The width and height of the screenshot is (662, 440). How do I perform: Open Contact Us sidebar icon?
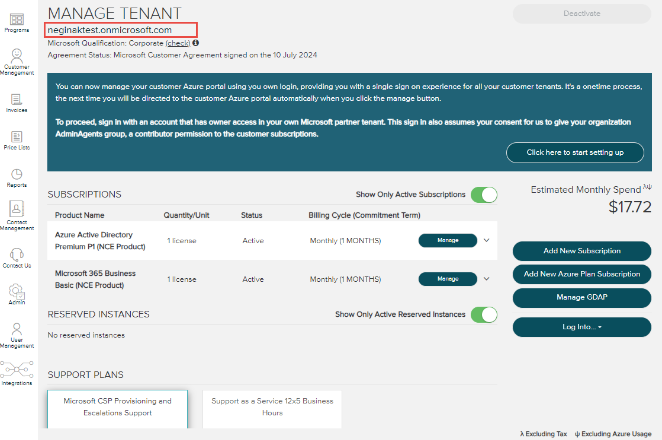pos(17,256)
